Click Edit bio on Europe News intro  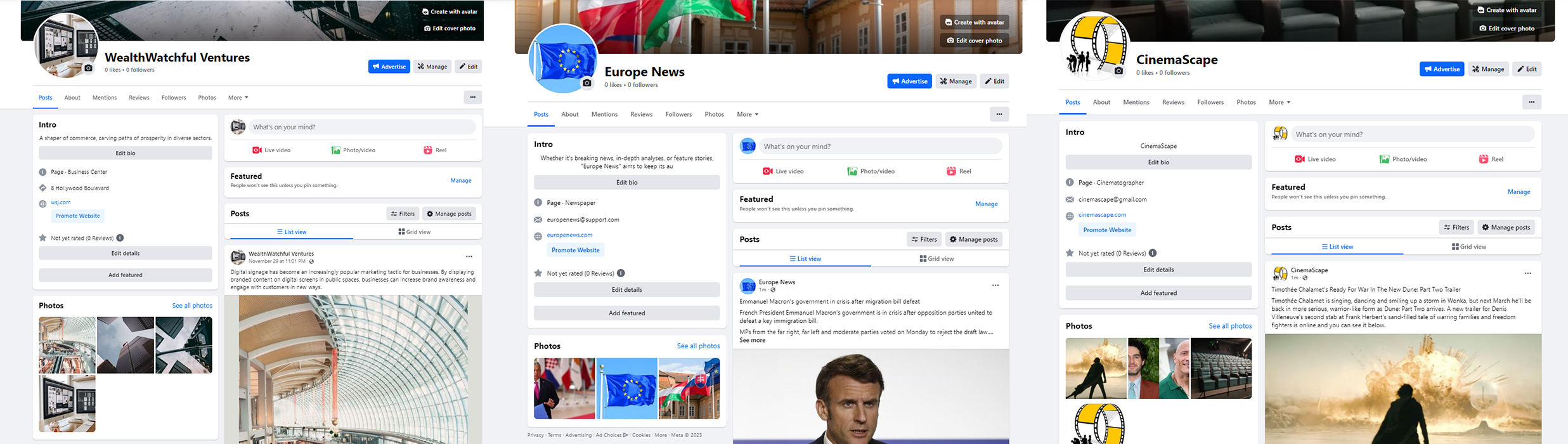tap(627, 183)
